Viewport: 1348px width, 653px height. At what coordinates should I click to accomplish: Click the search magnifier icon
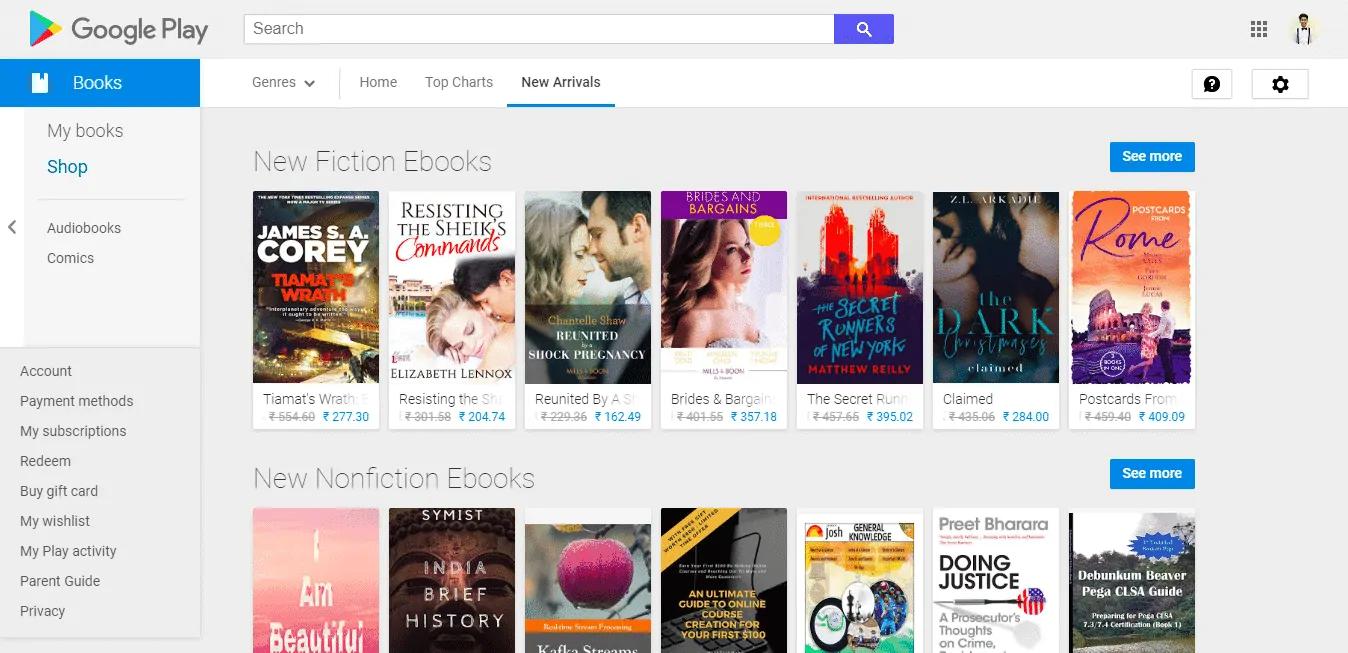click(x=863, y=29)
